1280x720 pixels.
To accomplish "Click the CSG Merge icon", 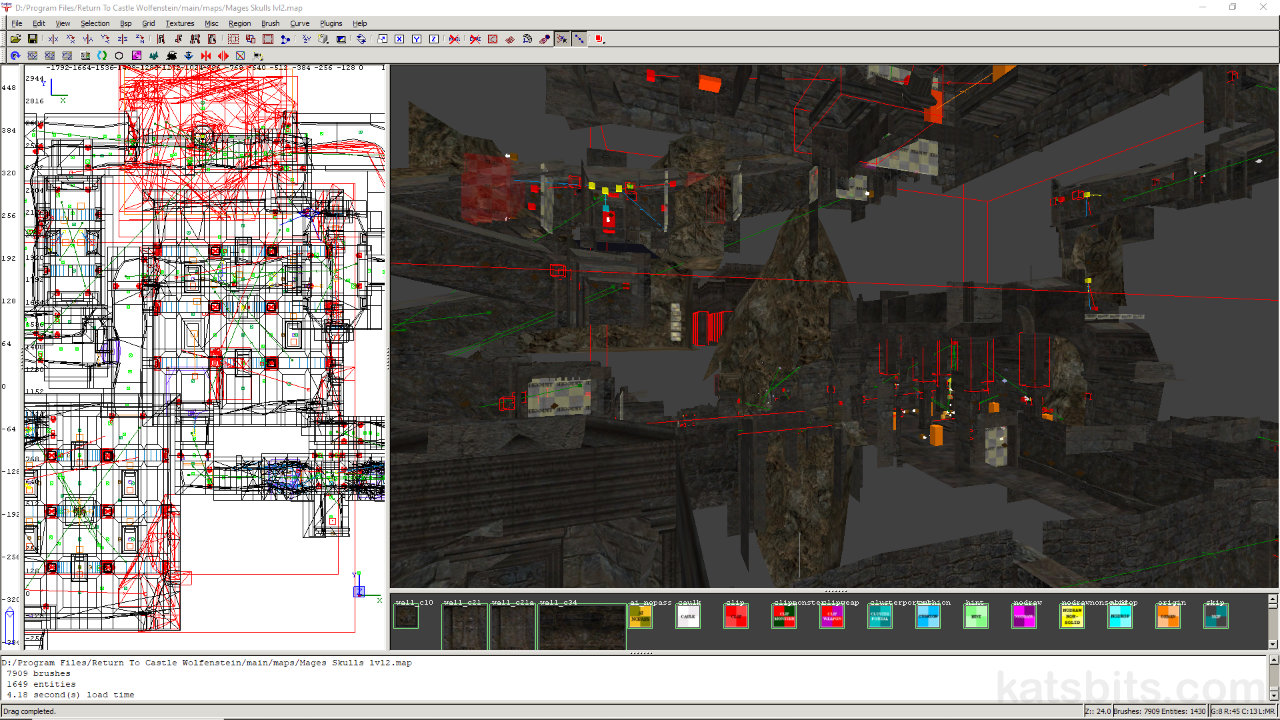I will point(250,39).
